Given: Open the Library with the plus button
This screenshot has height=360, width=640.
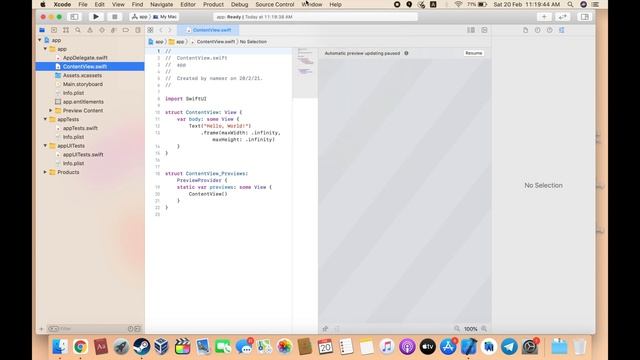Looking at the screenshot, I should coord(544,17).
